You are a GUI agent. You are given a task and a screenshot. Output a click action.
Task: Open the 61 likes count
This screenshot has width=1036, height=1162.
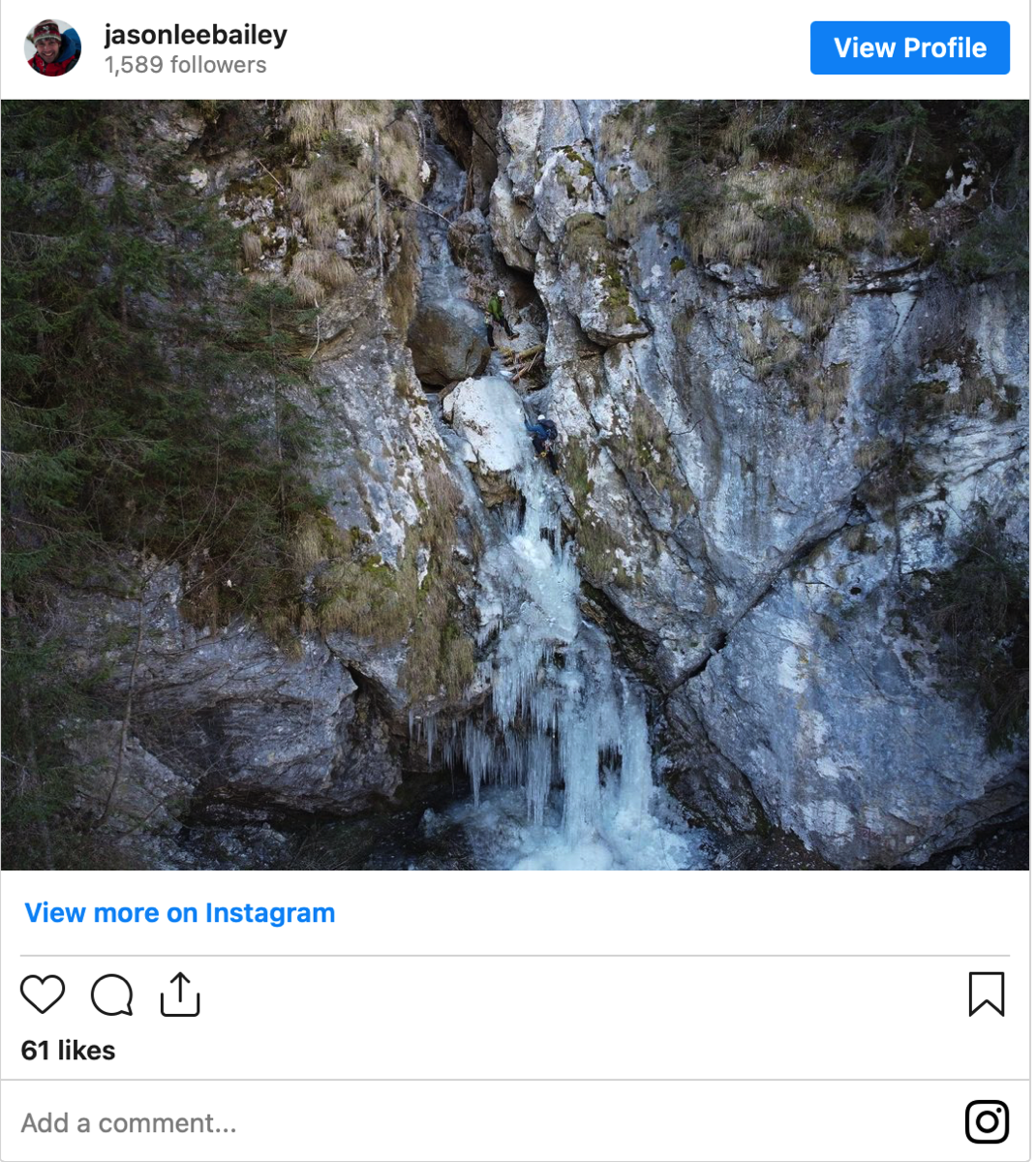pos(68,1051)
